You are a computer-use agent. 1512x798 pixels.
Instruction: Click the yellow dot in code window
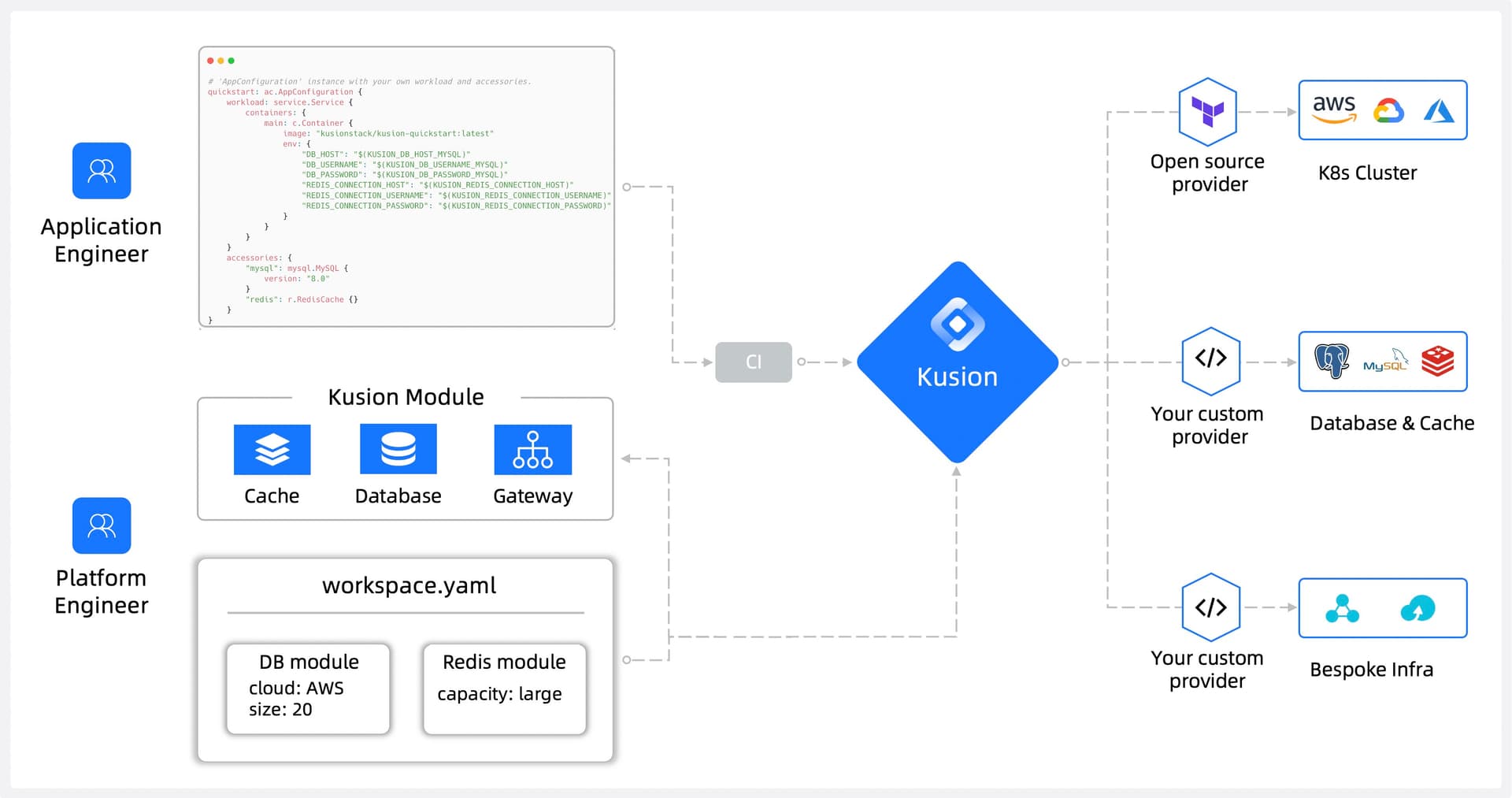point(220,61)
